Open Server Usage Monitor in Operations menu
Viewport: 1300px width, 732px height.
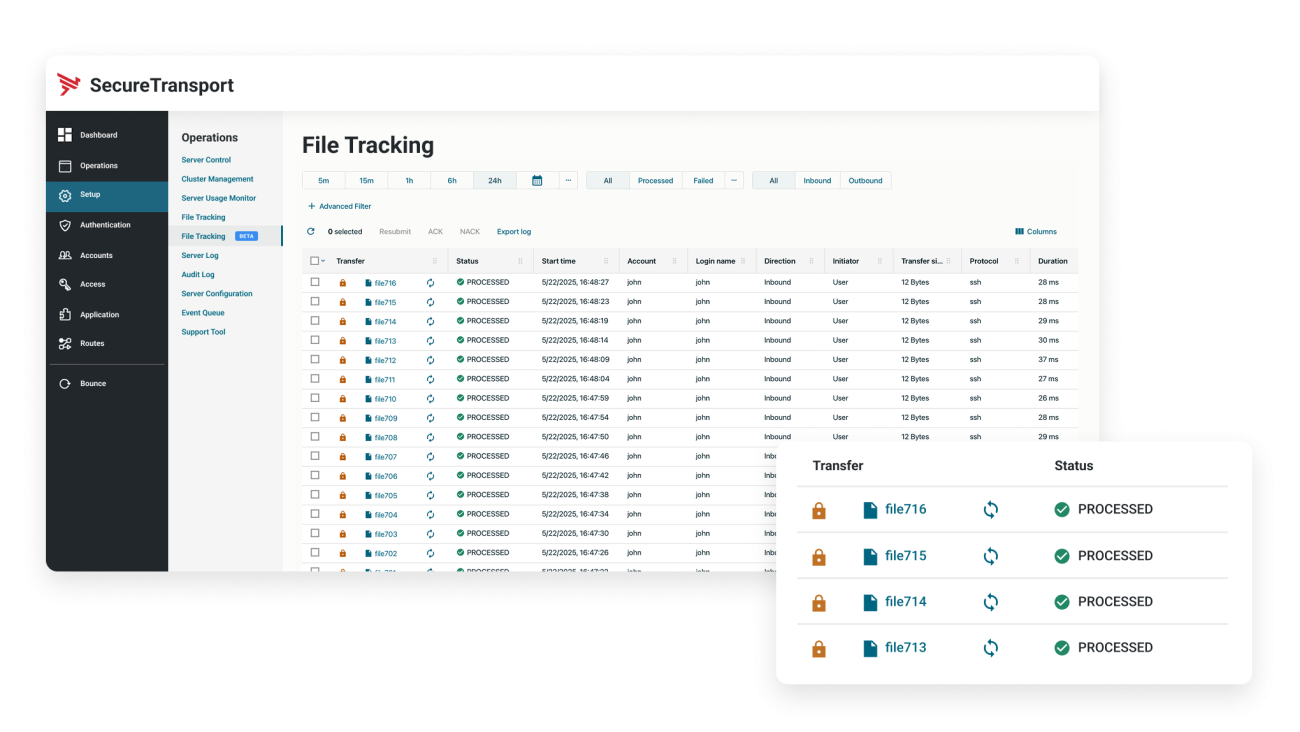click(x=219, y=199)
